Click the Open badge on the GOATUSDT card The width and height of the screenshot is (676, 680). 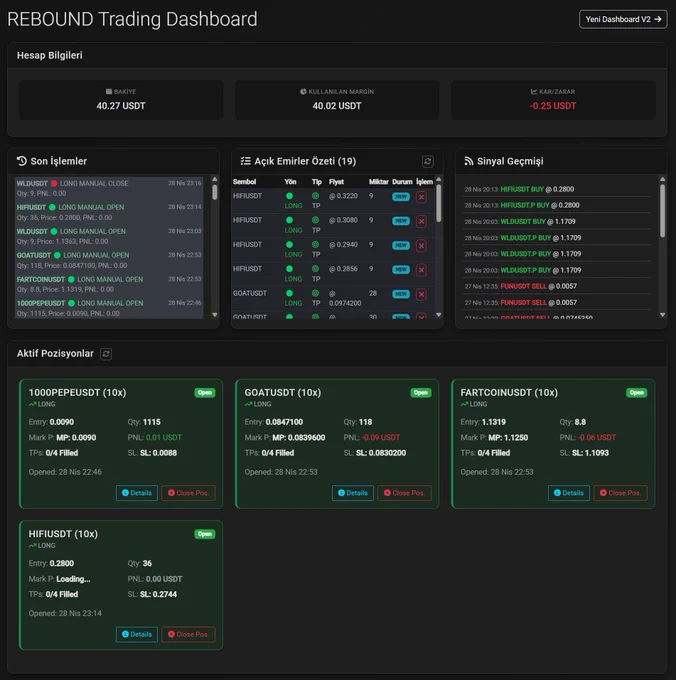421,392
